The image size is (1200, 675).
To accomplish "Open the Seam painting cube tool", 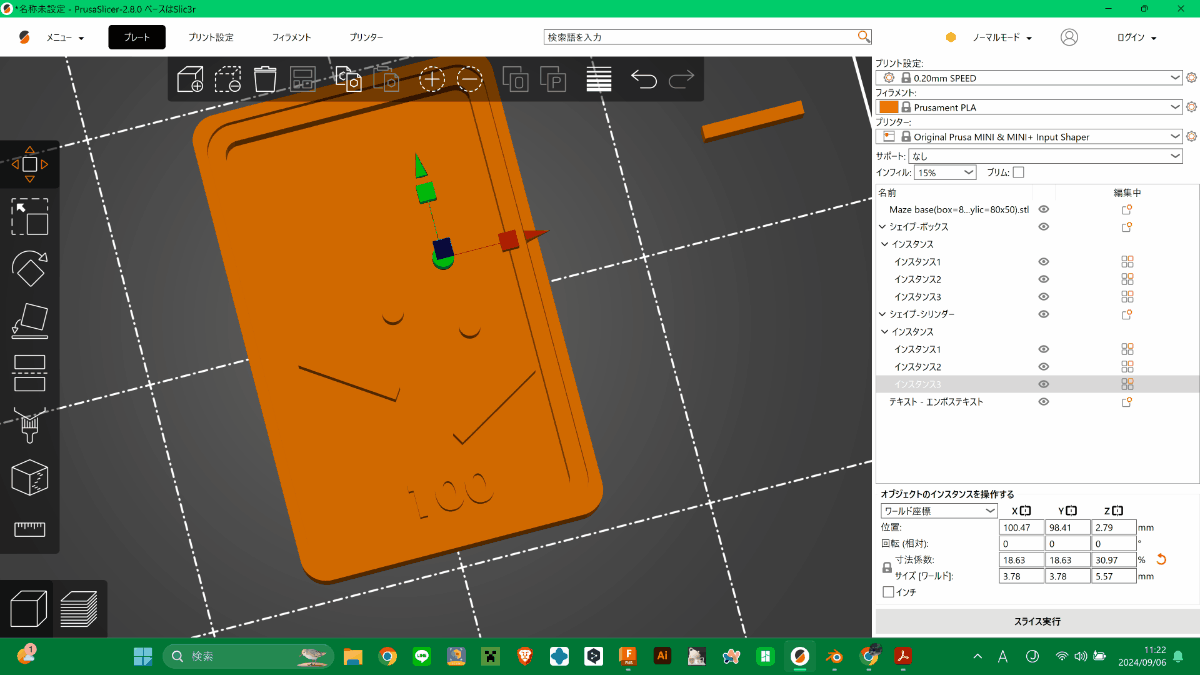I will [29, 477].
